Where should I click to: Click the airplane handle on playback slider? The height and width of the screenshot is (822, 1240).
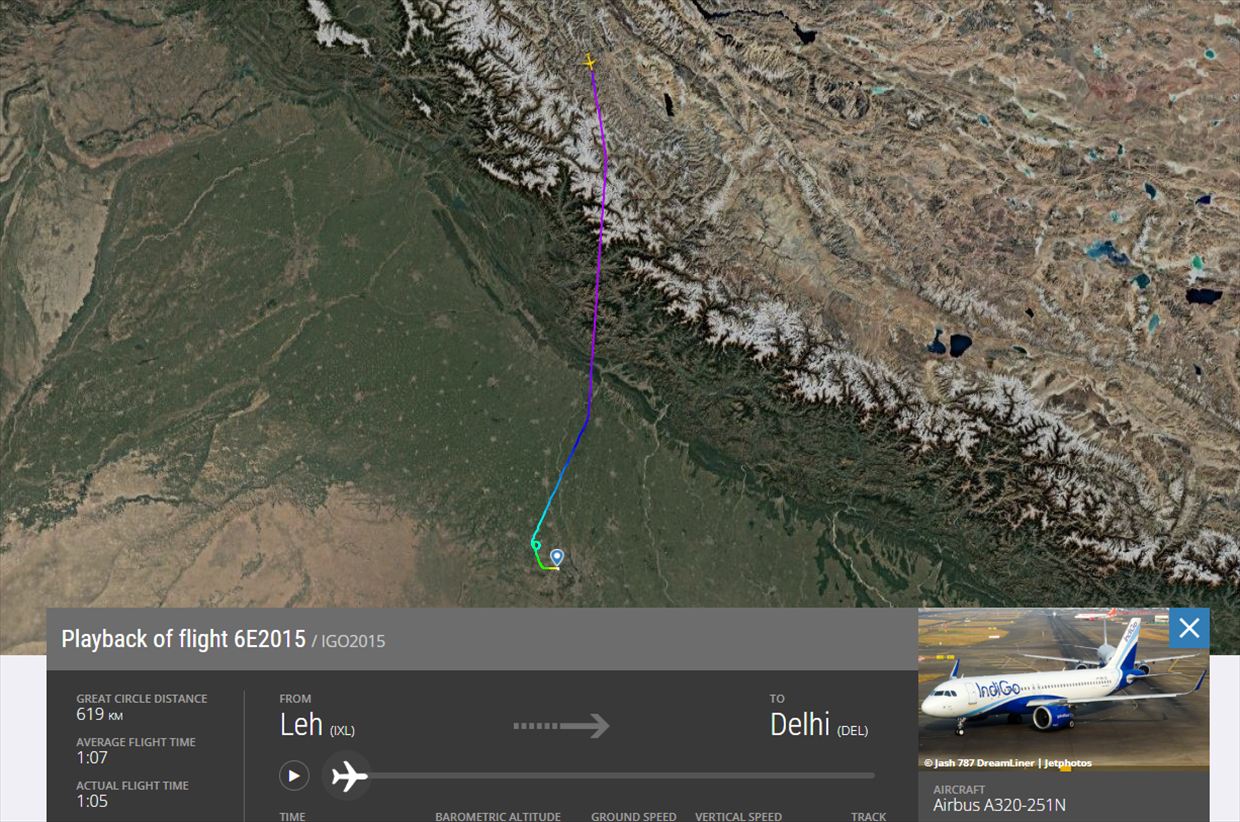point(349,775)
